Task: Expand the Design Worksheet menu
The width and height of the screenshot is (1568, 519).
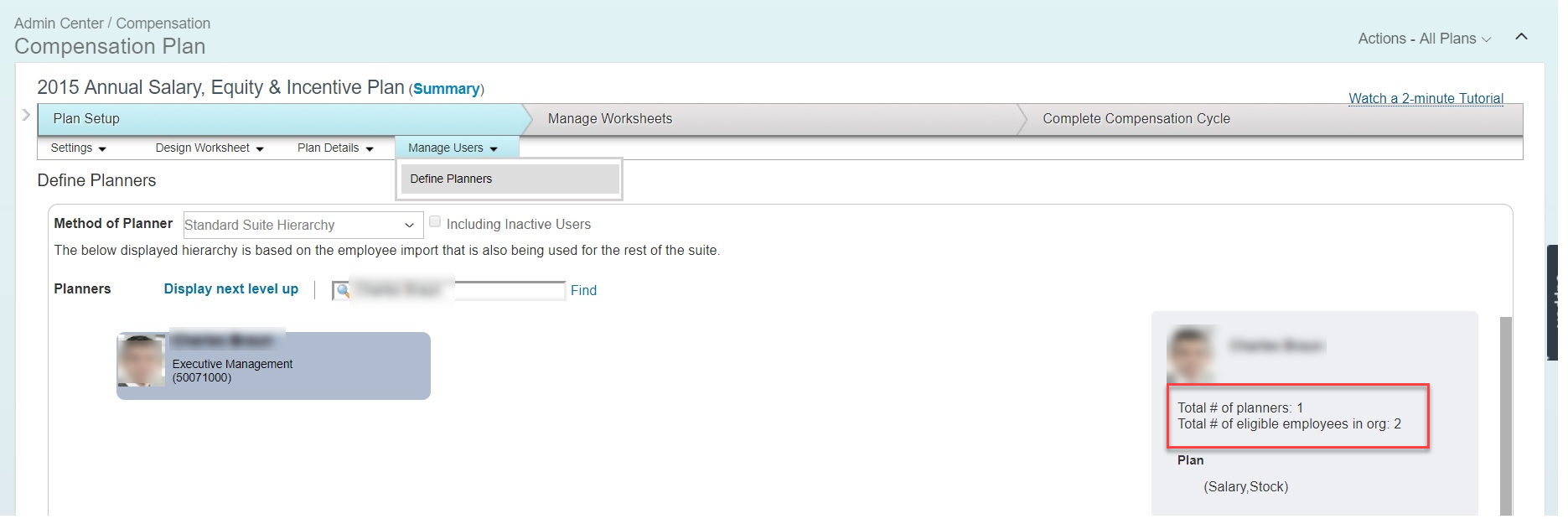Action: pos(210,148)
